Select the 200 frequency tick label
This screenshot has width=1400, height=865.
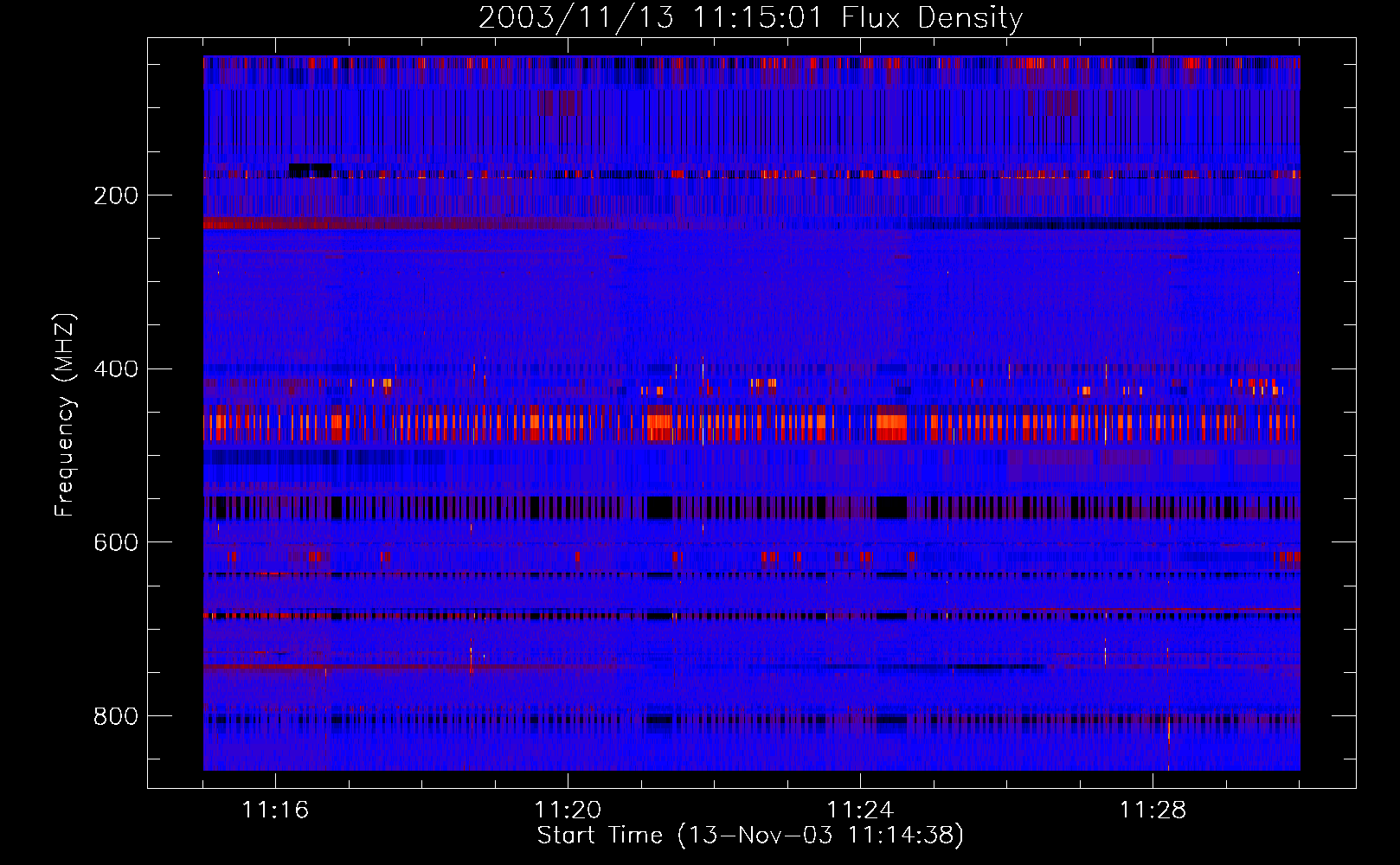[x=116, y=195]
